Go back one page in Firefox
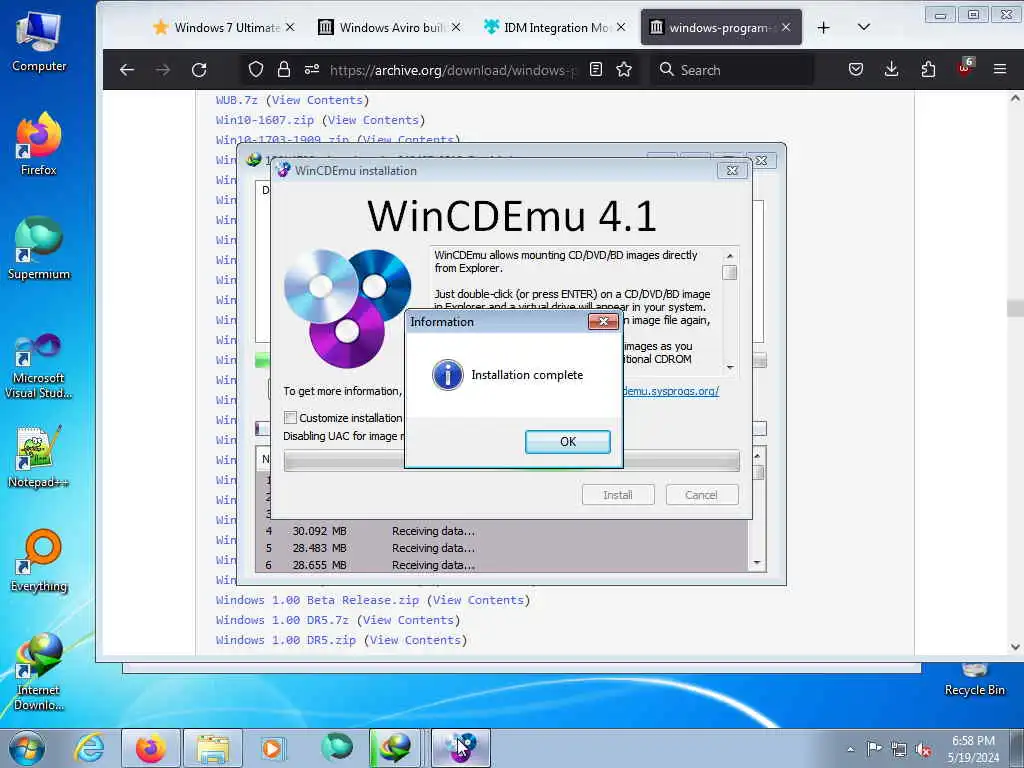Image resolution: width=1024 pixels, height=768 pixels. click(x=127, y=70)
